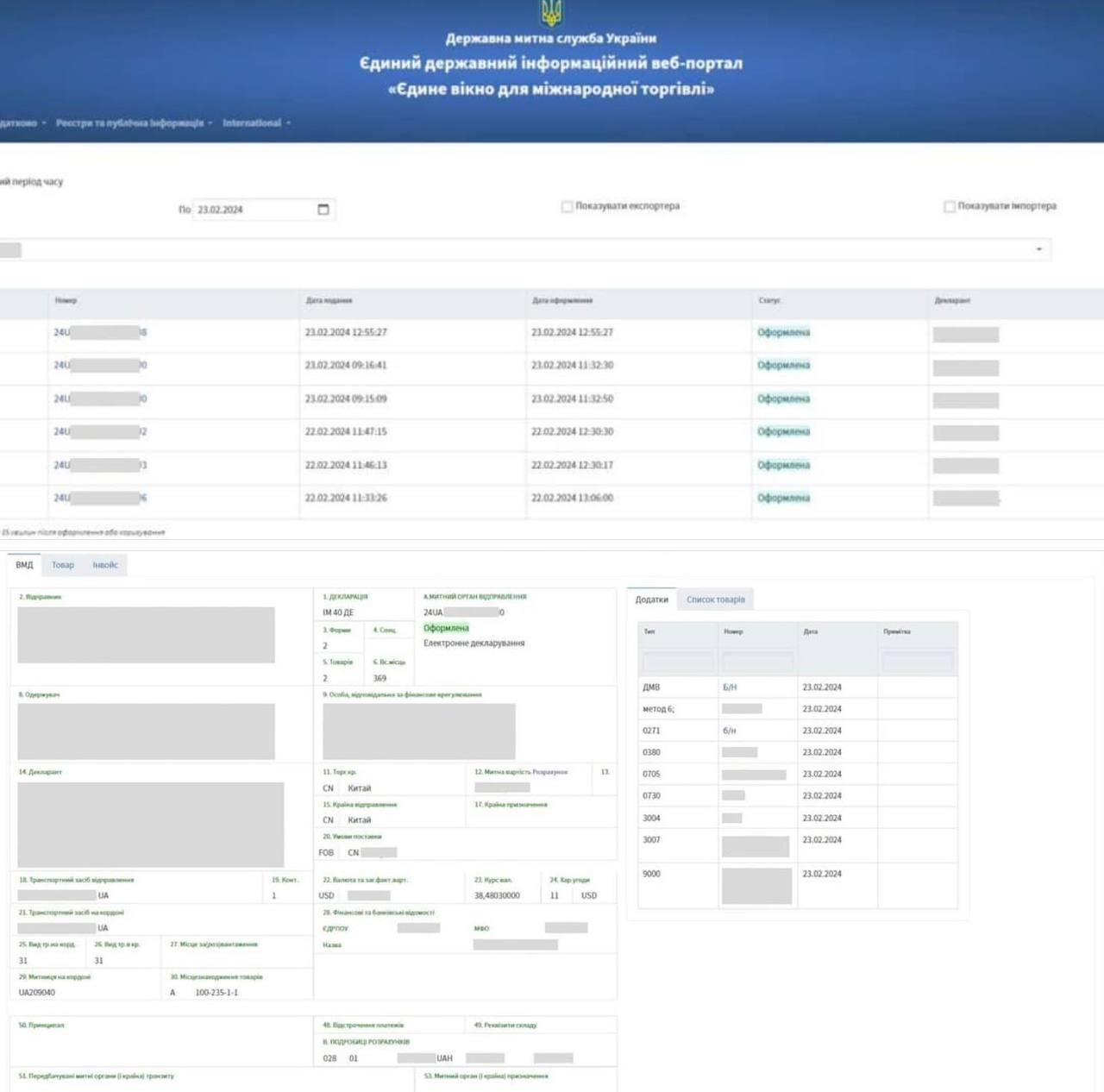Expand the wide dropdown below the date filter
Image resolution: width=1104 pixels, height=1092 pixels.
[1038, 249]
